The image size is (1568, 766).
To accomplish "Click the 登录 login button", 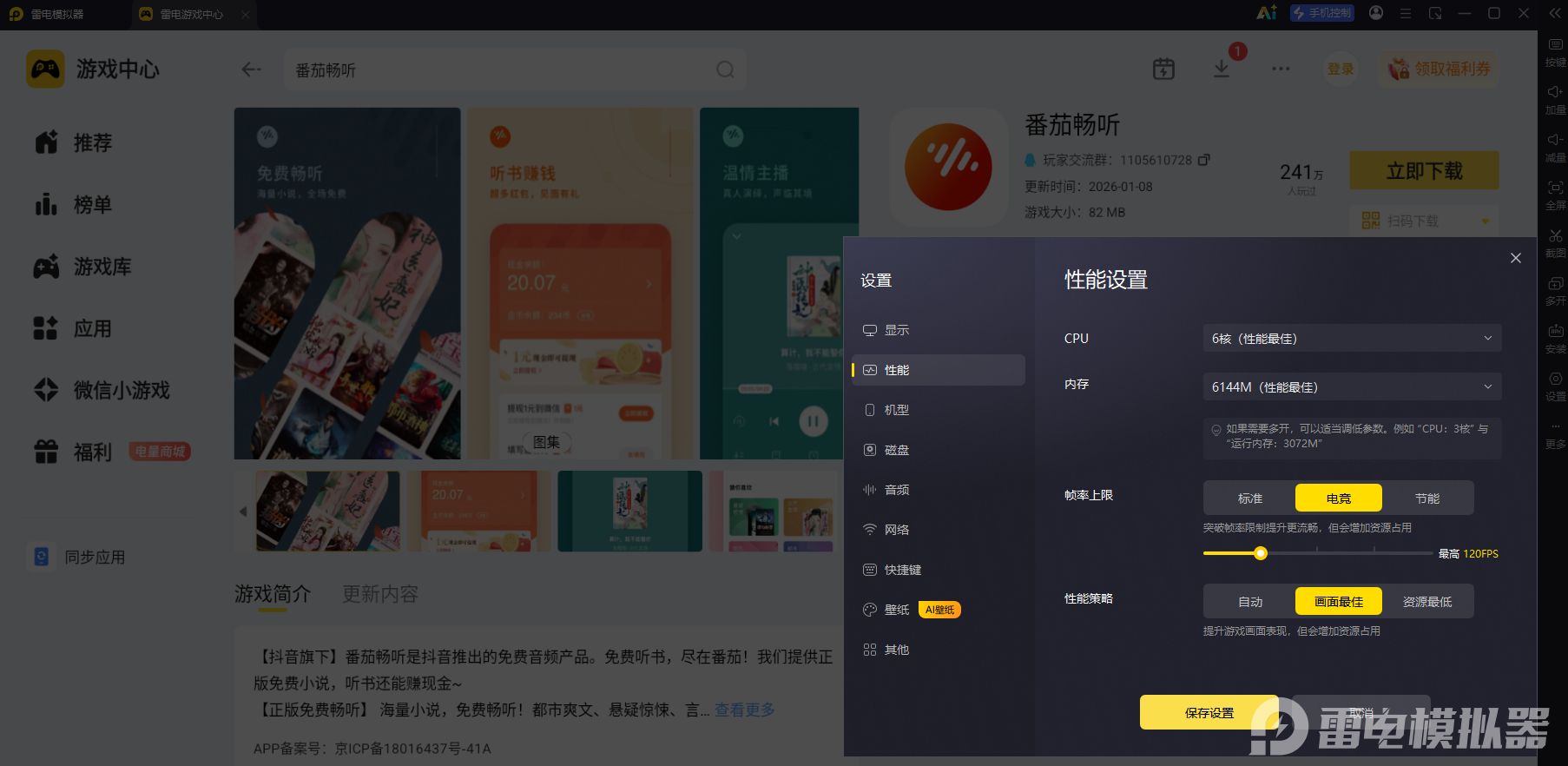I will (1341, 69).
